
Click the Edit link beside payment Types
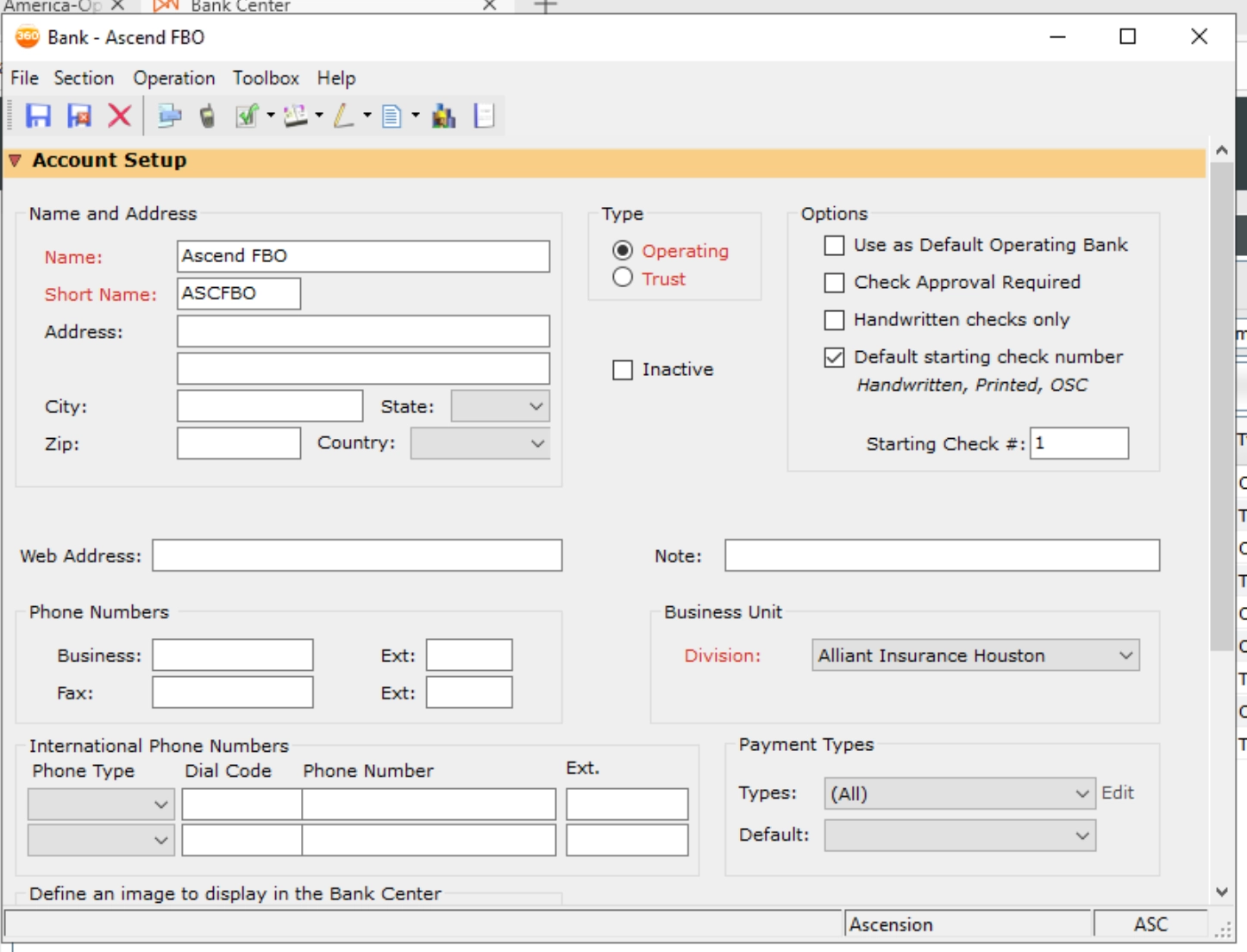click(x=1118, y=792)
